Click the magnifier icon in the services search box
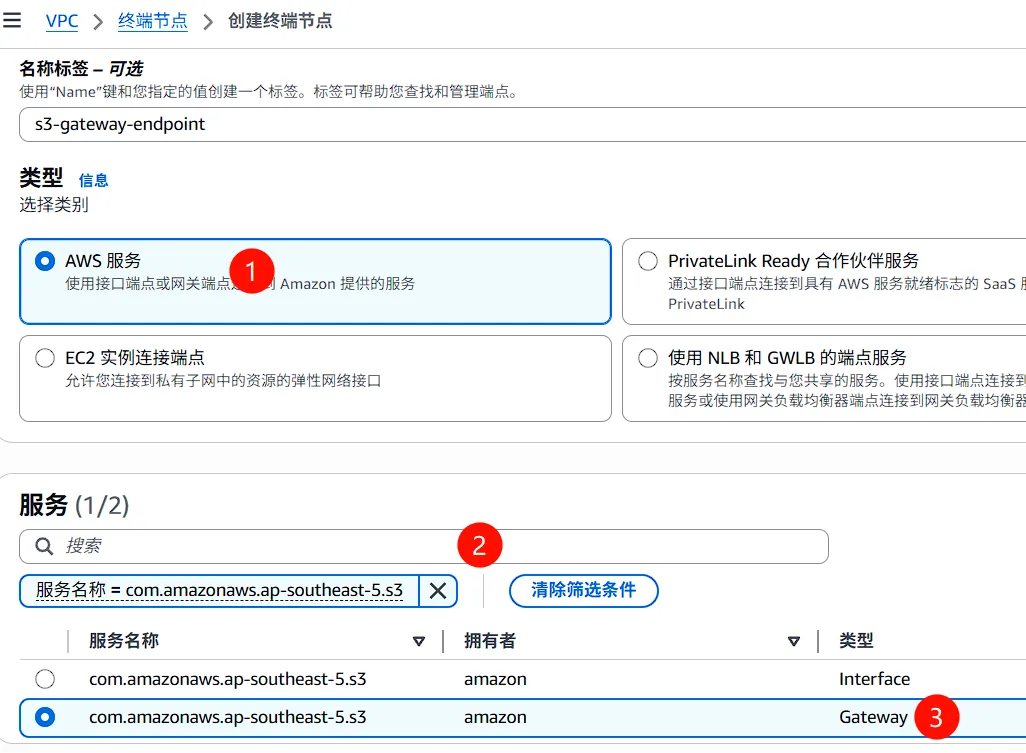Image resolution: width=1026 pixels, height=753 pixels. point(44,546)
